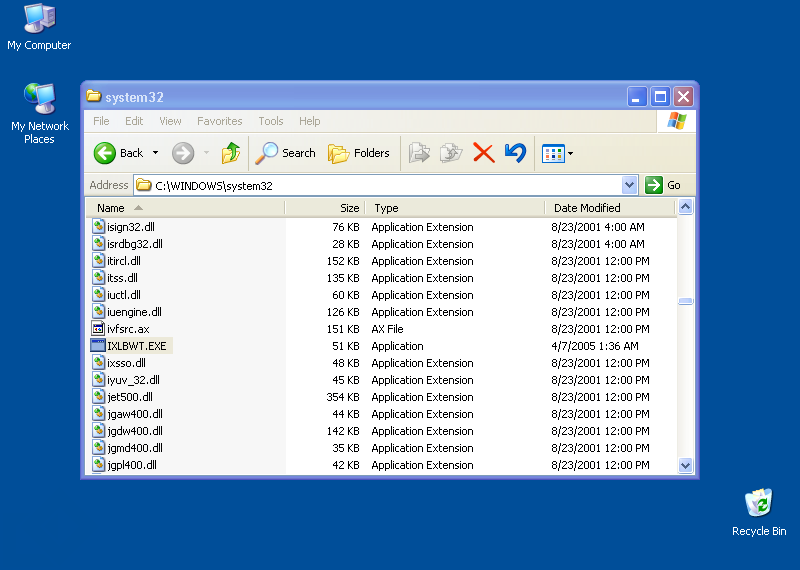Screen dimensions: 800x570
Task: Click the AX File type text
Action: pyautogui.click(x=387, y=329)
